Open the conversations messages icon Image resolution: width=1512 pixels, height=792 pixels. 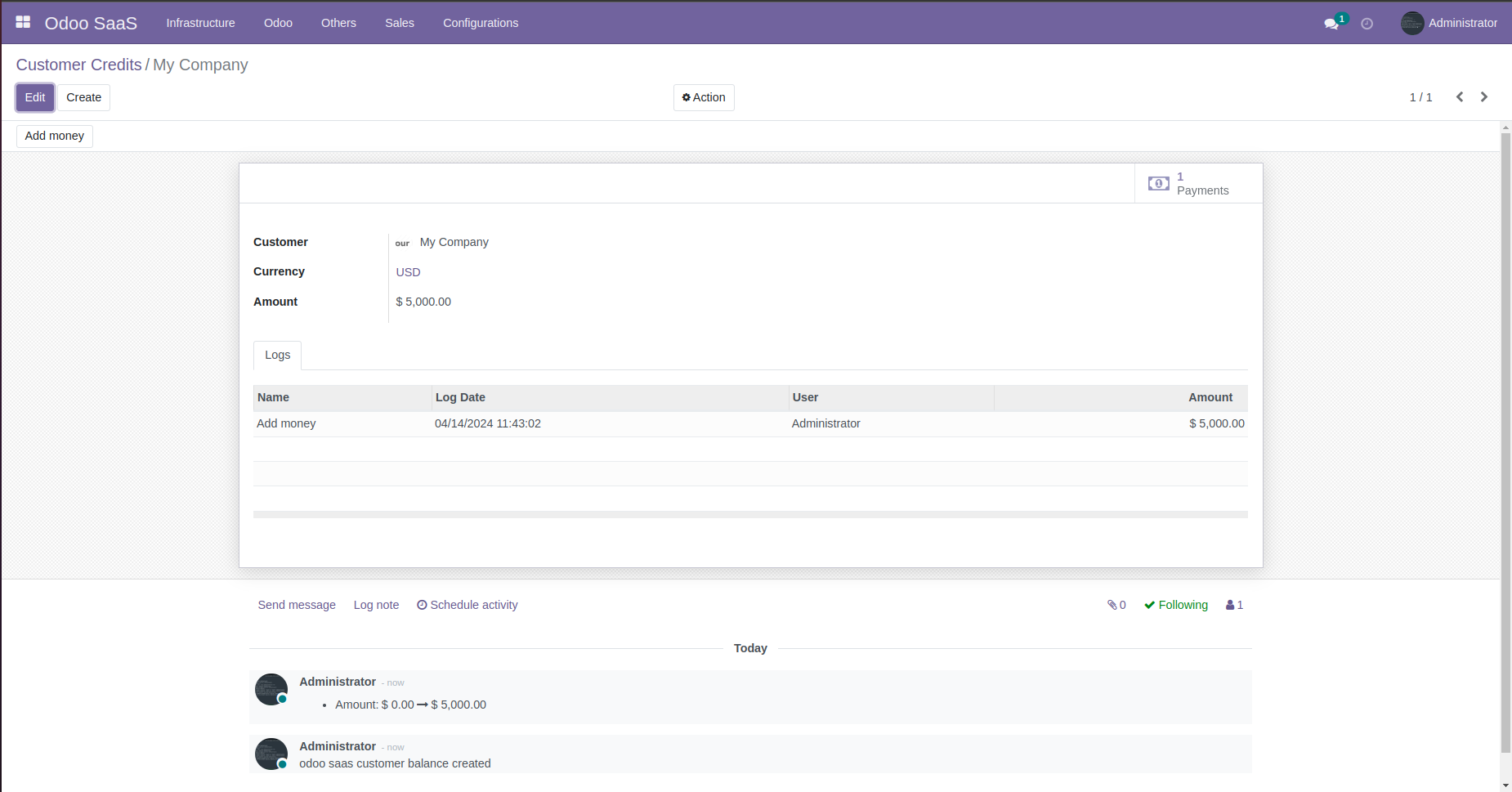tap(1331, 24)
